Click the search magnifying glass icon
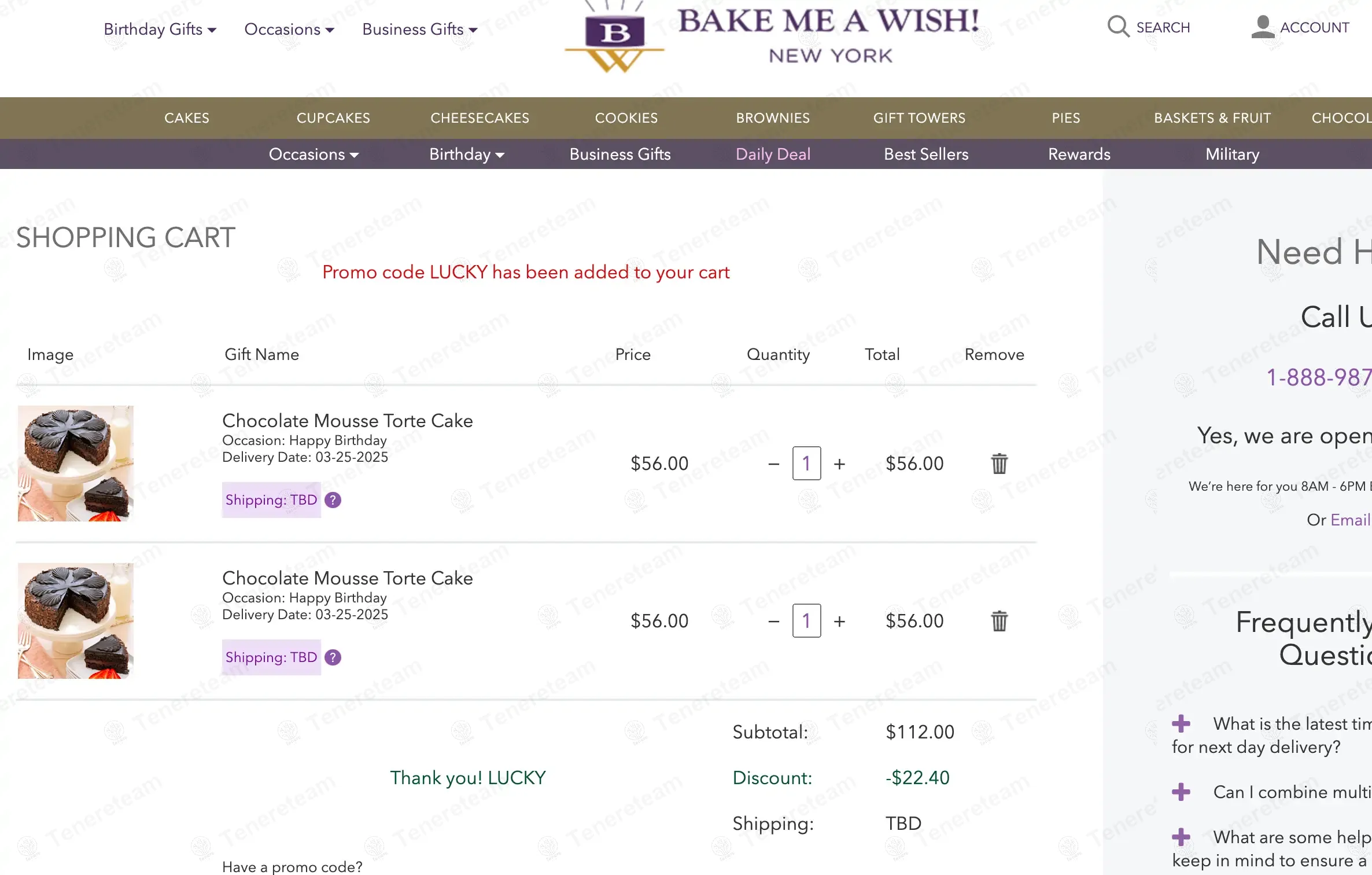Viewport: 1372px width, 875px height. [x=1118, y=27]
